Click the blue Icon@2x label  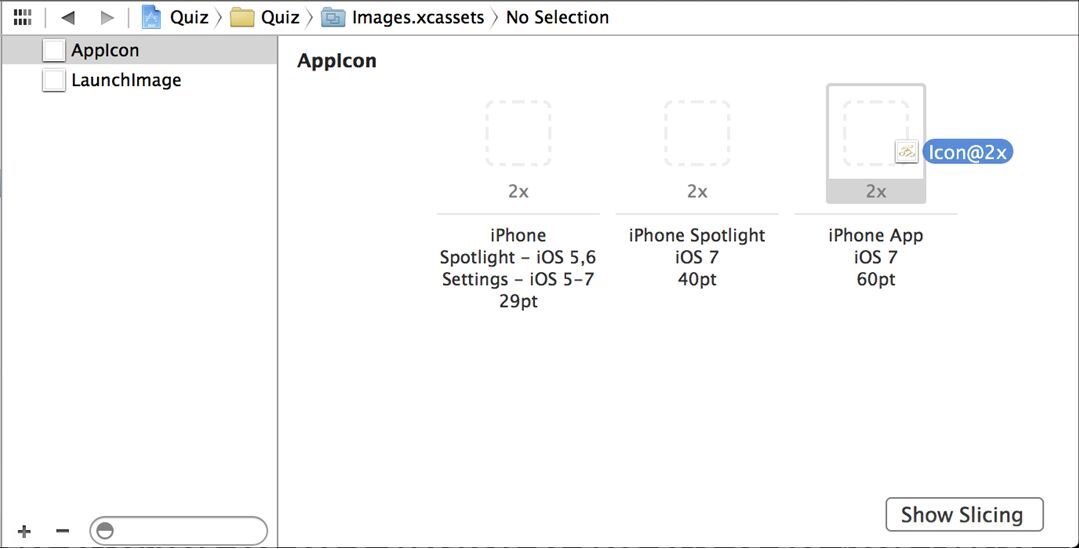point(968,152)
